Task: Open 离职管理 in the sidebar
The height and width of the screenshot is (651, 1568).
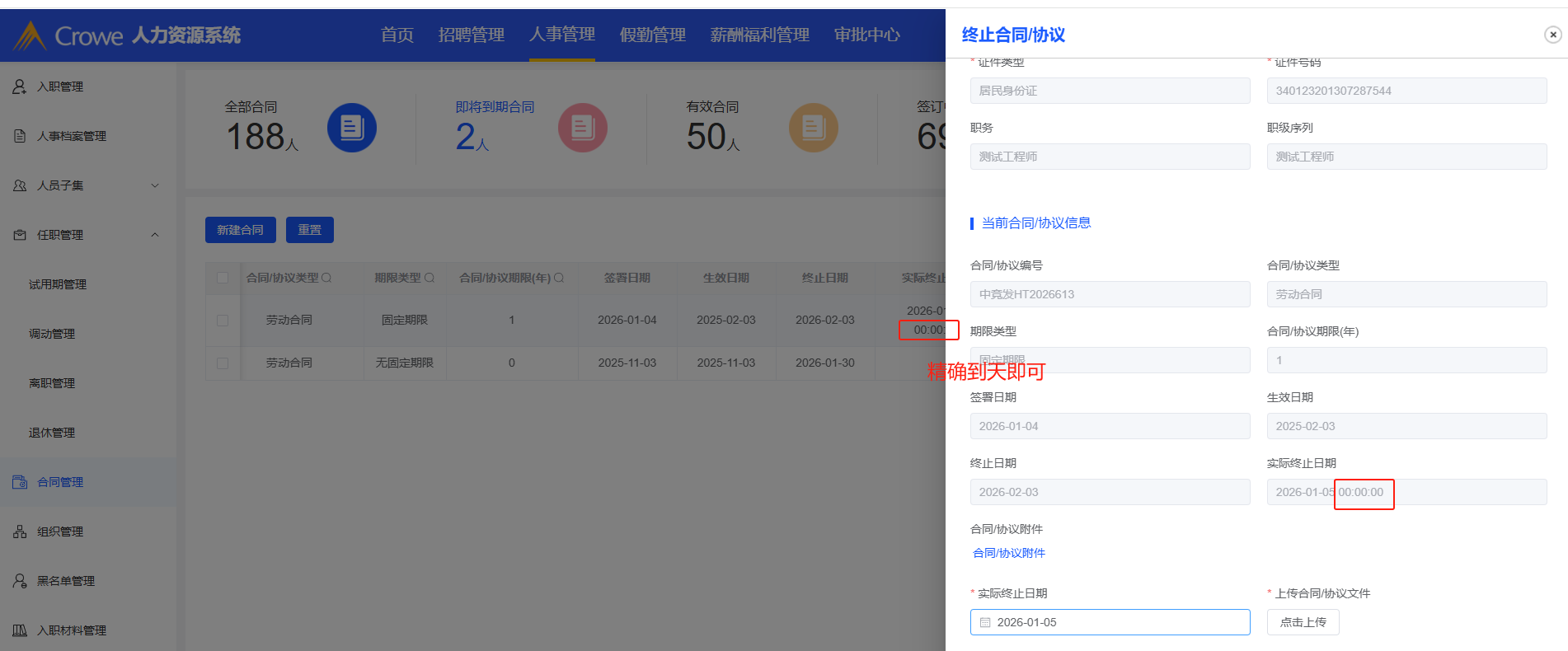Action: [x=52, y=383]
